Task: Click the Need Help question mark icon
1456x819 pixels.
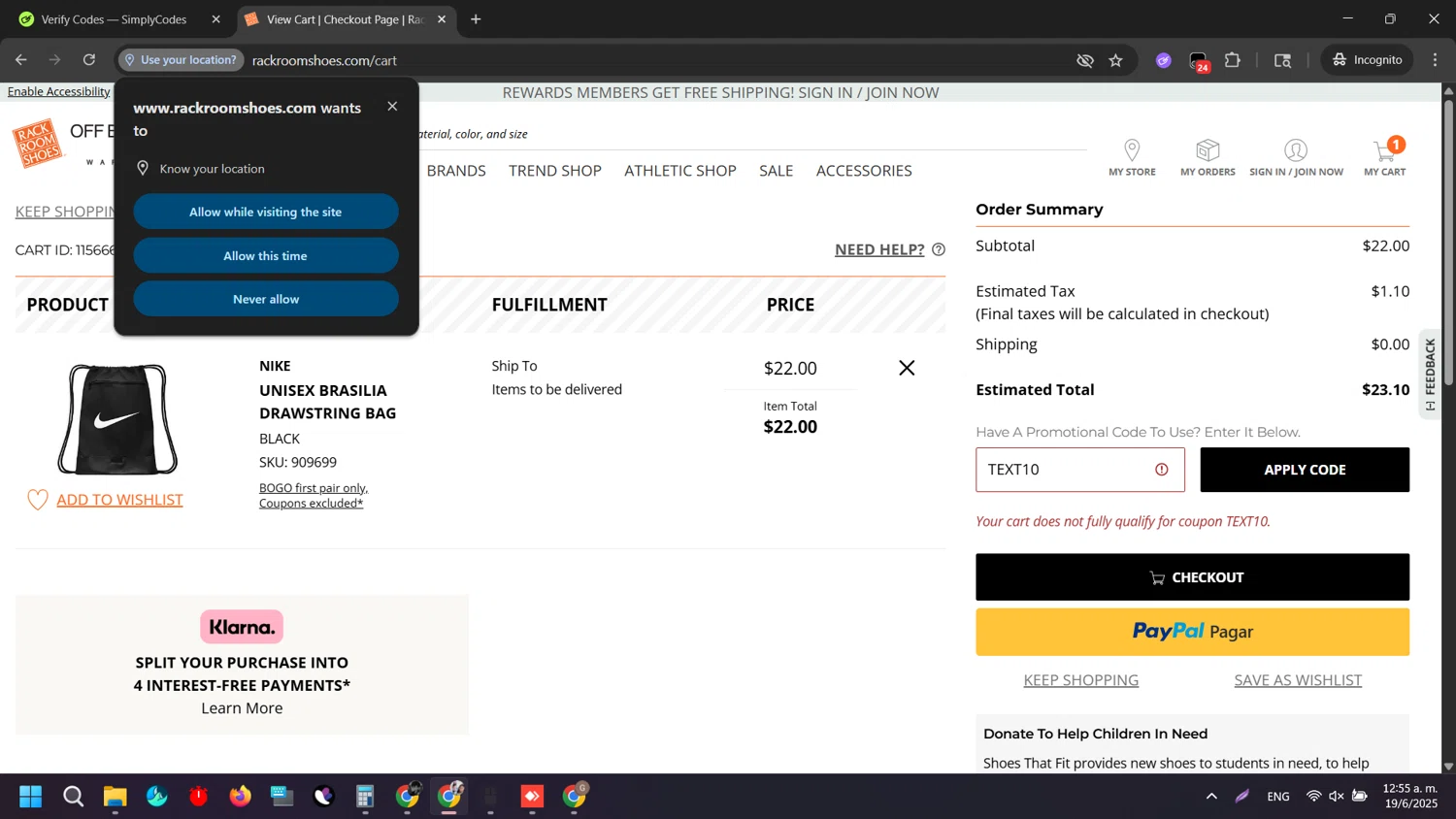Action: click(x=939, y=249)
